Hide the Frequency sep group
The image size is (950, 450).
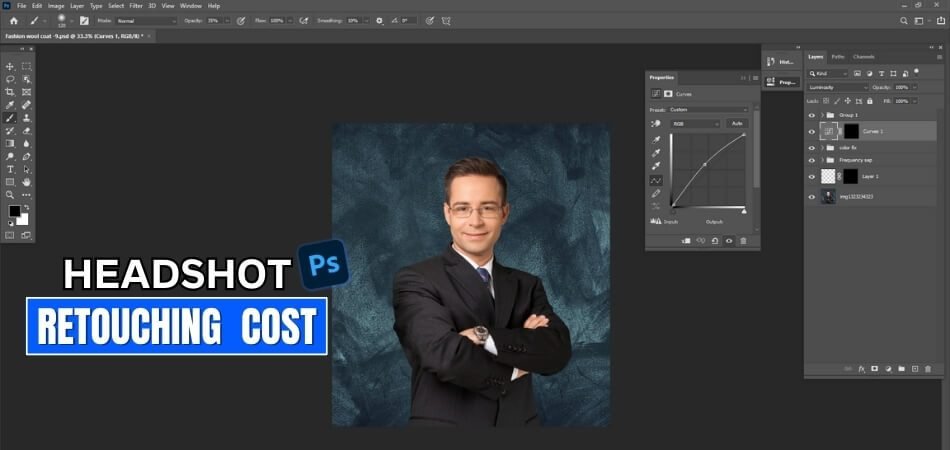click(812, 160)
